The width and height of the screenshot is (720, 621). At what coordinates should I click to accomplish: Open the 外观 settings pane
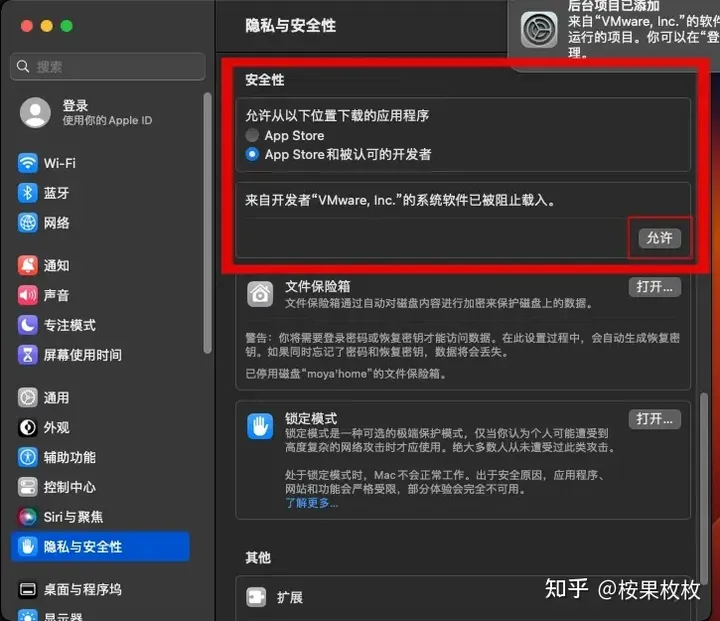click(100, 427)
